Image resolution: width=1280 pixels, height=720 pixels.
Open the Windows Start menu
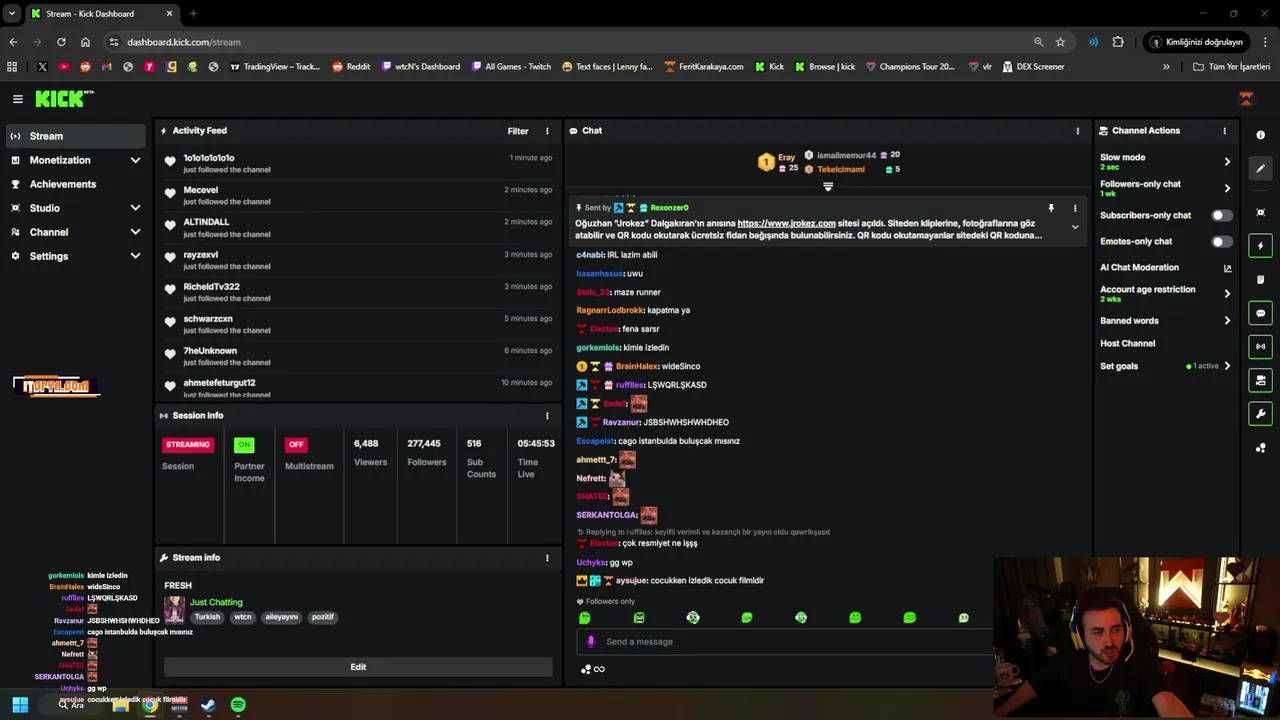[x=20, y=705]
